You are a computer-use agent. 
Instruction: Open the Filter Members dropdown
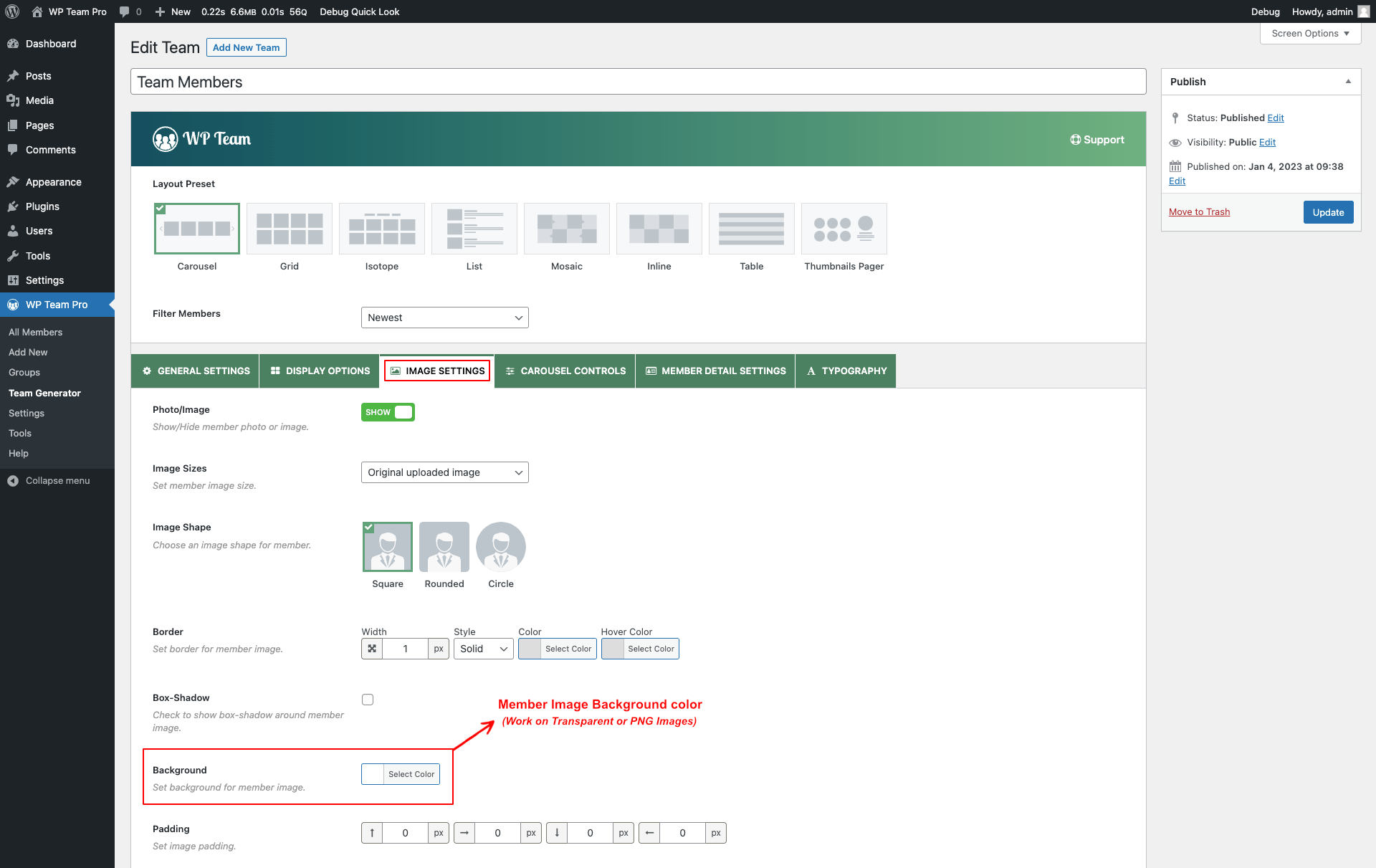pos(444,317)
